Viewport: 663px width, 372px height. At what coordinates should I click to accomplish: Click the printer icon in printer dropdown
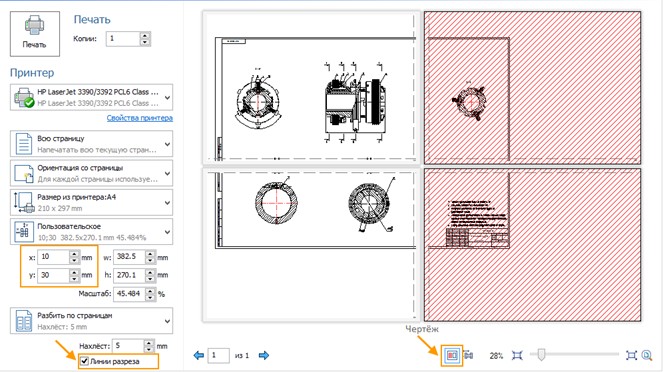(x=24, y=97)
